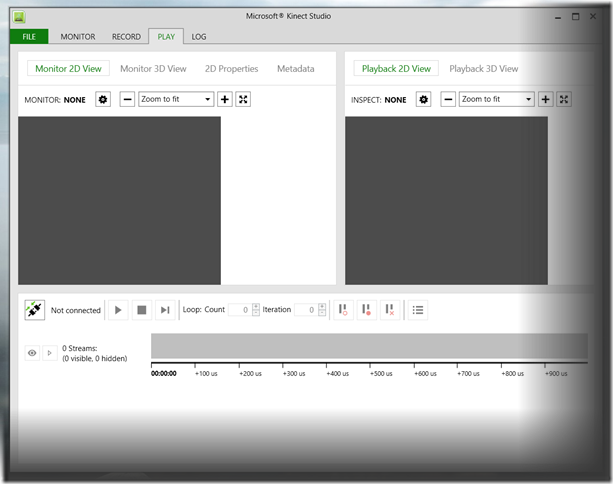
Task: Click the Kinect Studio app icon
Action: (x=19, y=17)
